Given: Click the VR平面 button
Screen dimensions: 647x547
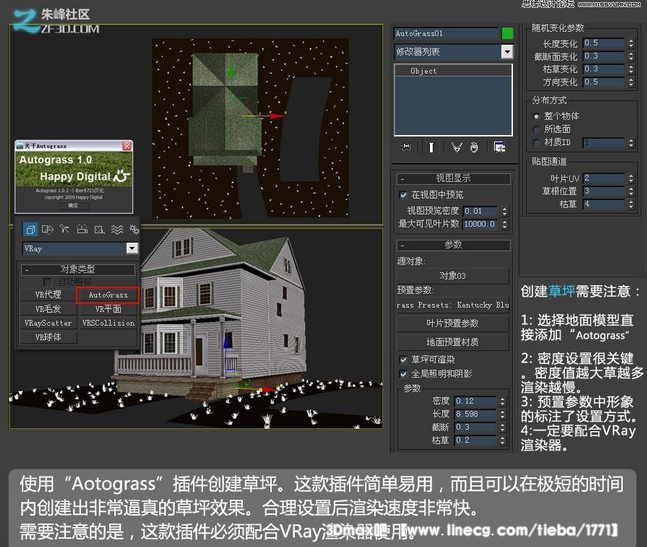Looking at the screenshot, I should coord(108,309).
